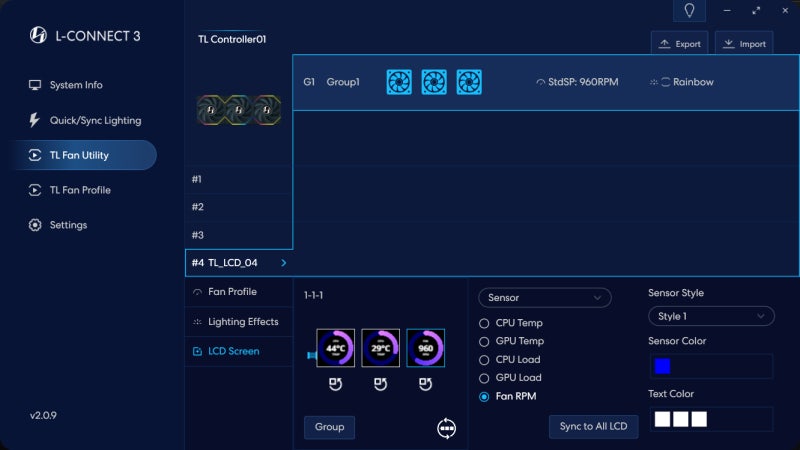Pick the second white Text Color swatch
The width and height of the screenshot is (800, 450).
click(681, 419)
